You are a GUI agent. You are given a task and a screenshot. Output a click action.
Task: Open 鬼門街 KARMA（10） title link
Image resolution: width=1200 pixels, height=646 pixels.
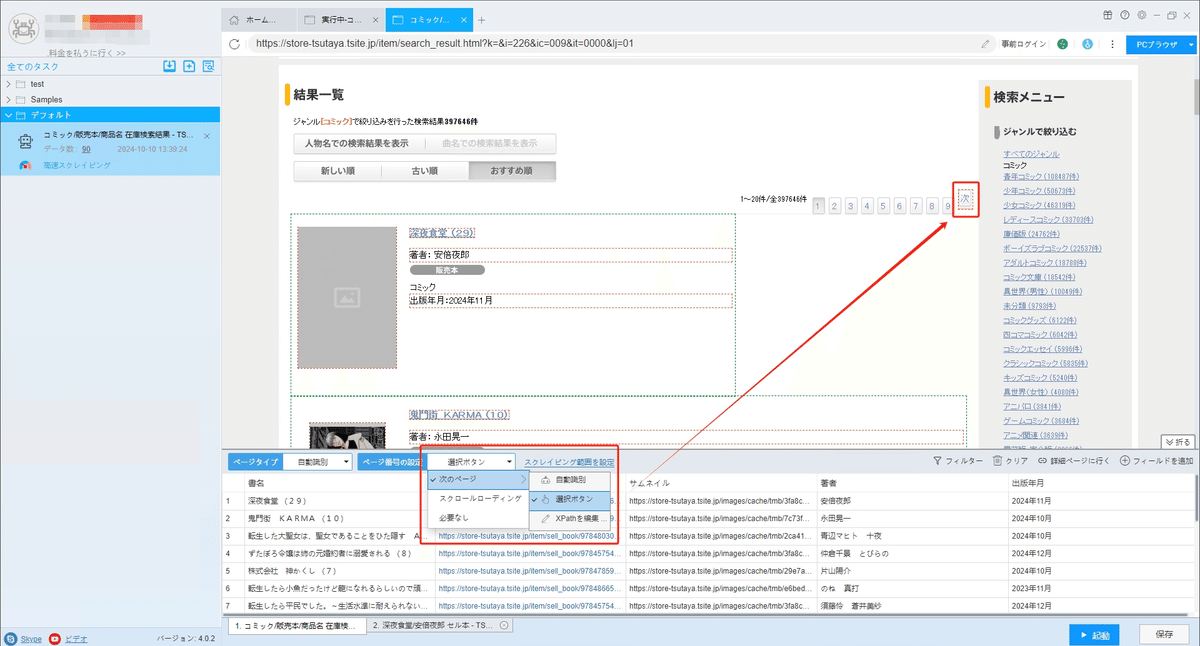[x=459, y=414]
